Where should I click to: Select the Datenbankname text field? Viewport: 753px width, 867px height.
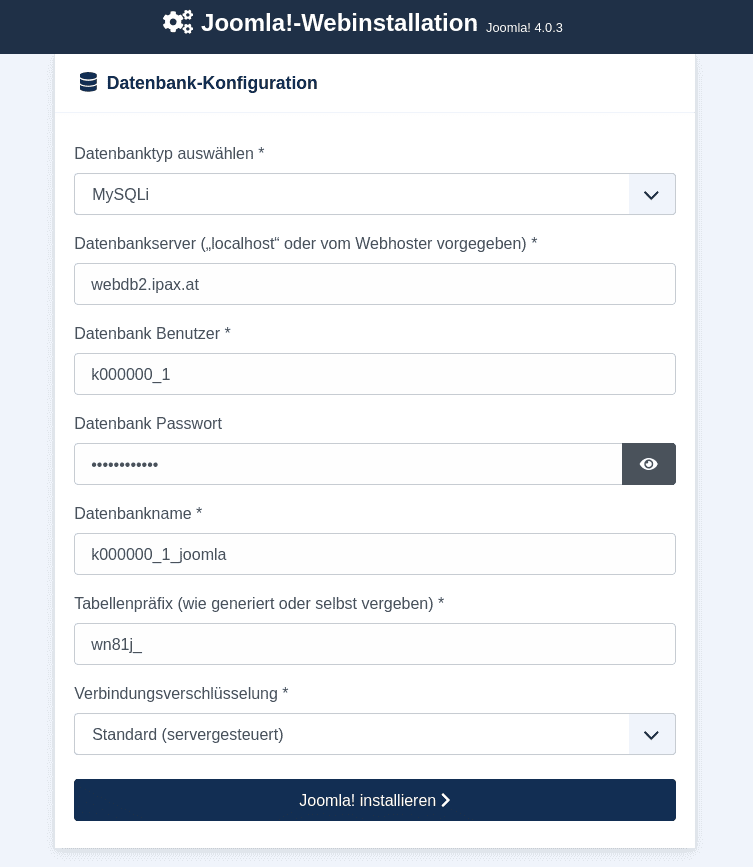click(375, 554)
